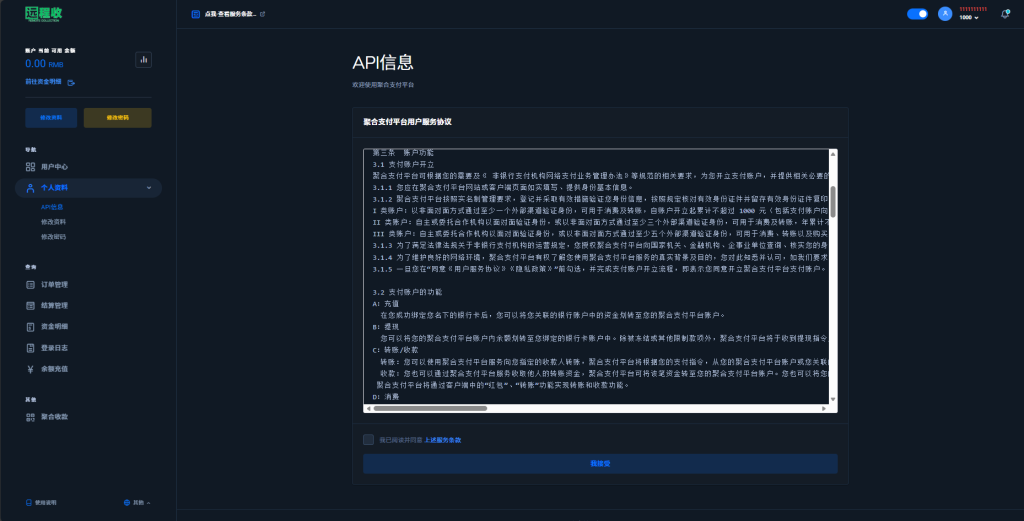The image size is (1024, 521).
Task: Click the 'C: 转账/收款' line
Action: click(x=396, y=350)
